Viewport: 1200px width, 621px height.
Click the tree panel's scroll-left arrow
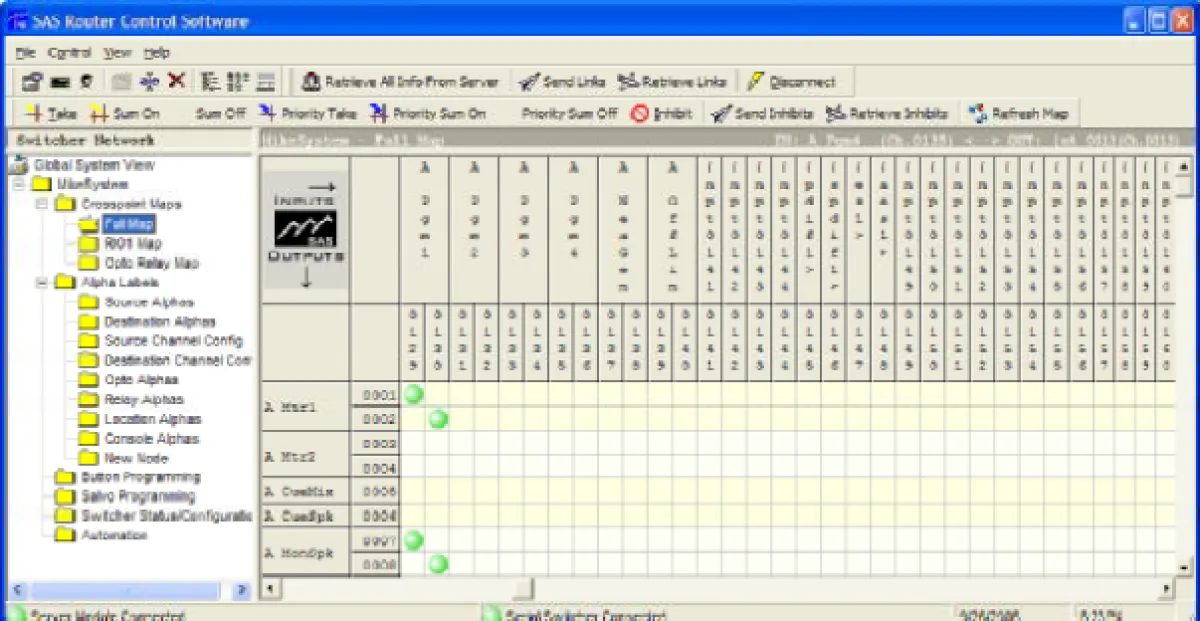[x=15, y=590]
